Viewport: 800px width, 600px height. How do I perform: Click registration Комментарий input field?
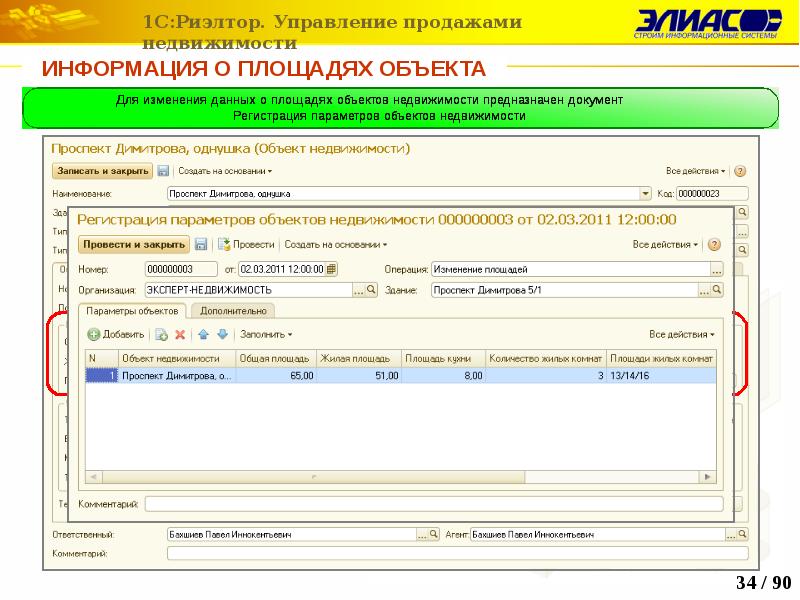(x=434, y=504)
